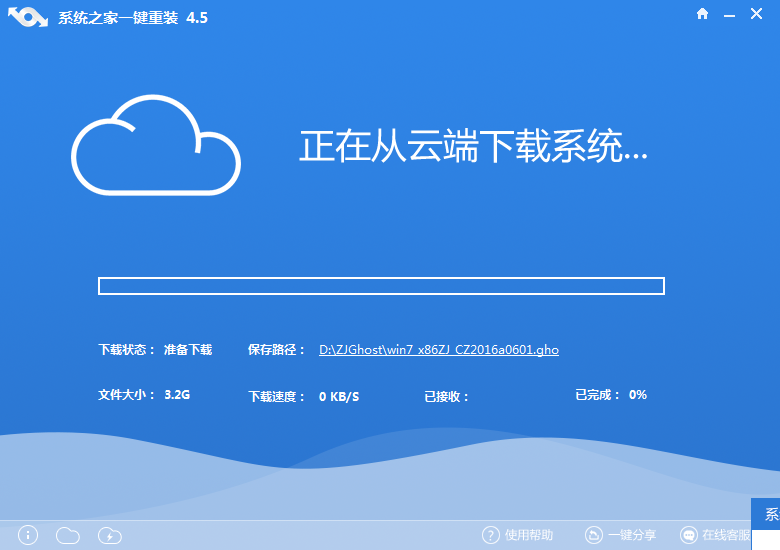Click the share icon beside 一键分享
Viewport: 780px width, 550px height.
coord(593,535)
